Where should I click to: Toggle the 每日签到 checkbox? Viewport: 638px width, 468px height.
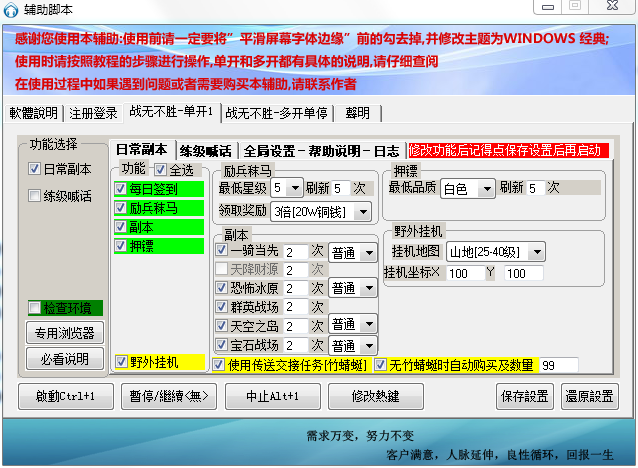(x=122, y=188)
